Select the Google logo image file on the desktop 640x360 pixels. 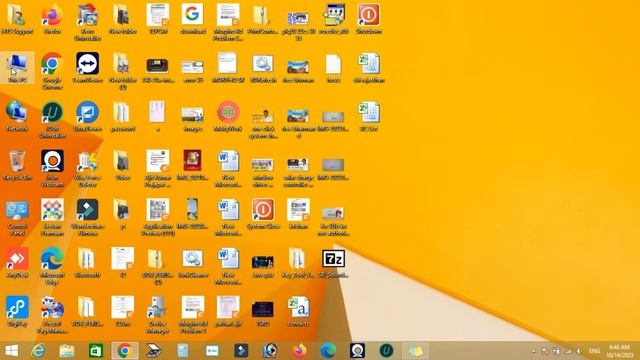point(192,19)
